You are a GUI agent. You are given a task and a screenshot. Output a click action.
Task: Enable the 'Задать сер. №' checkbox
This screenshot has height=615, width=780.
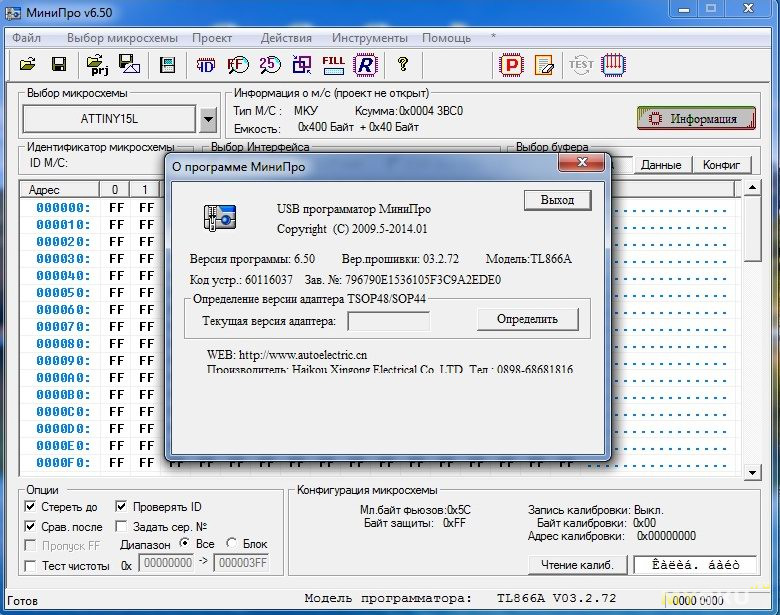pyautogui.click(x=121, y=526)
